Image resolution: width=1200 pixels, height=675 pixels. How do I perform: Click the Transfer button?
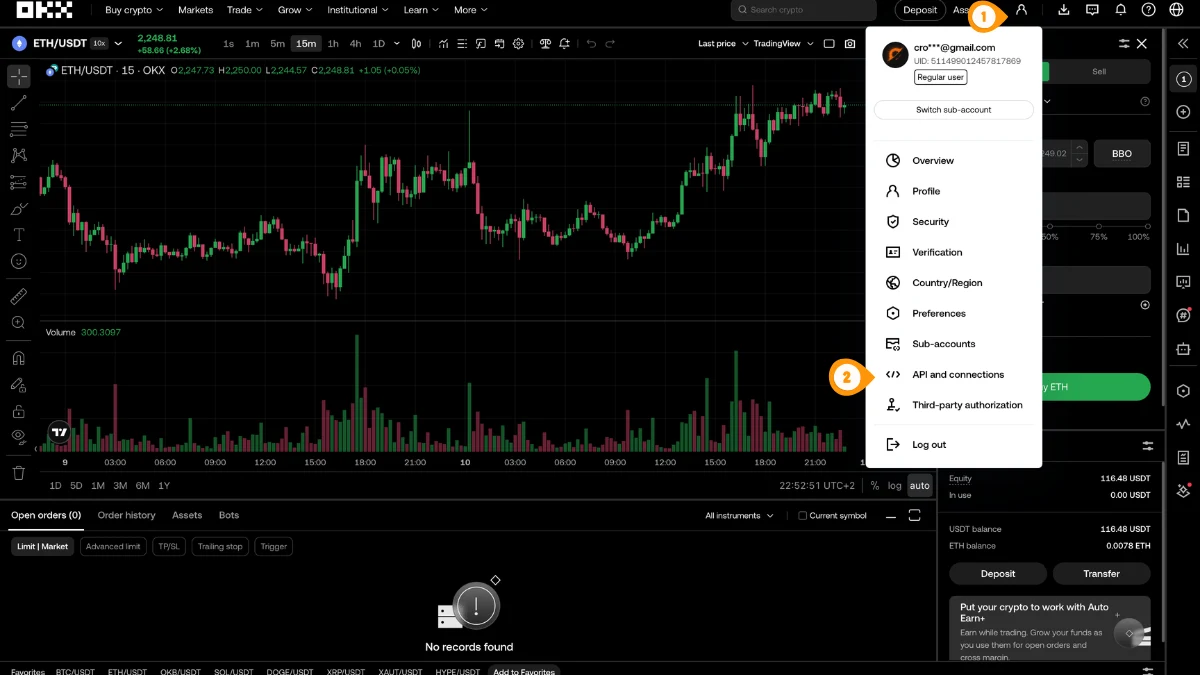pyautogui.click(x=1101, y=574)
